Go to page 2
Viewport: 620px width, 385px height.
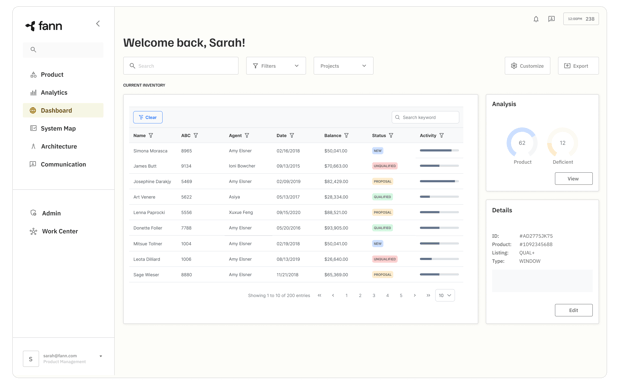point(360,296)
